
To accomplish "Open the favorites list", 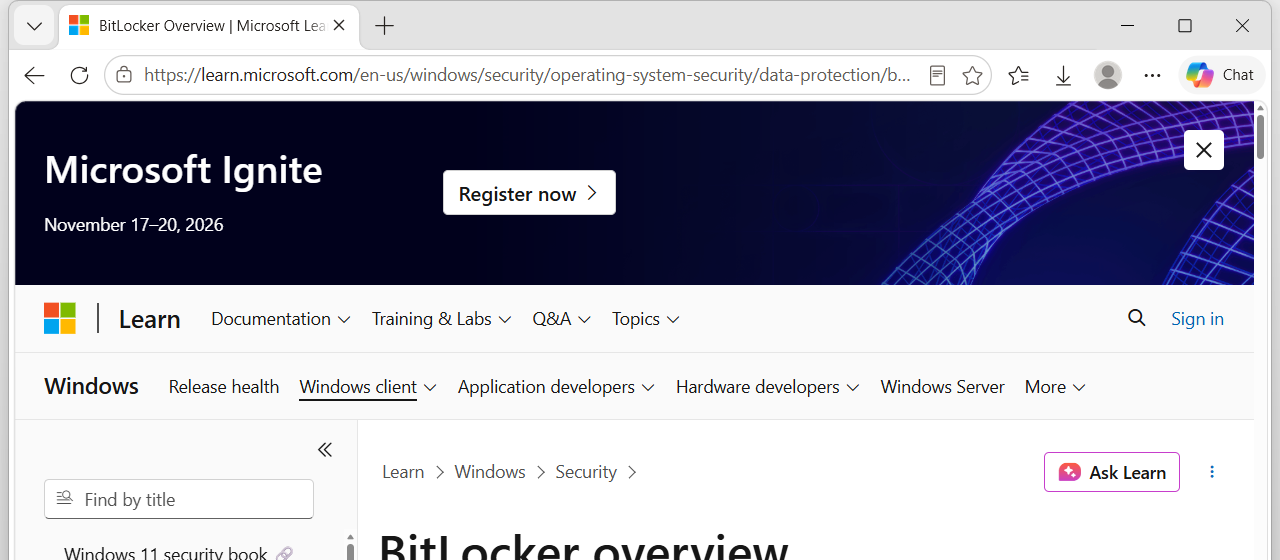I will click(x=1019, y=75).
